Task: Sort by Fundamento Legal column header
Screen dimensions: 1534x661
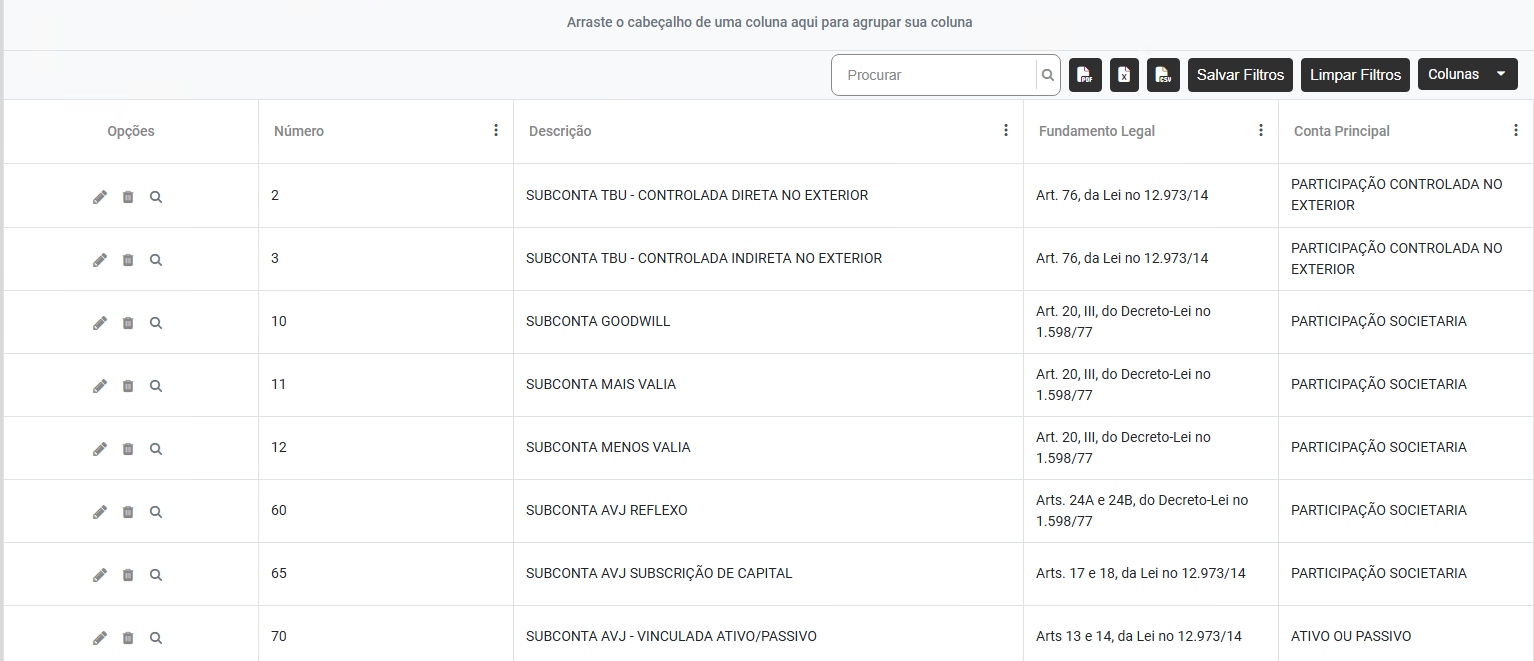Action: (x=1097, y=131)
